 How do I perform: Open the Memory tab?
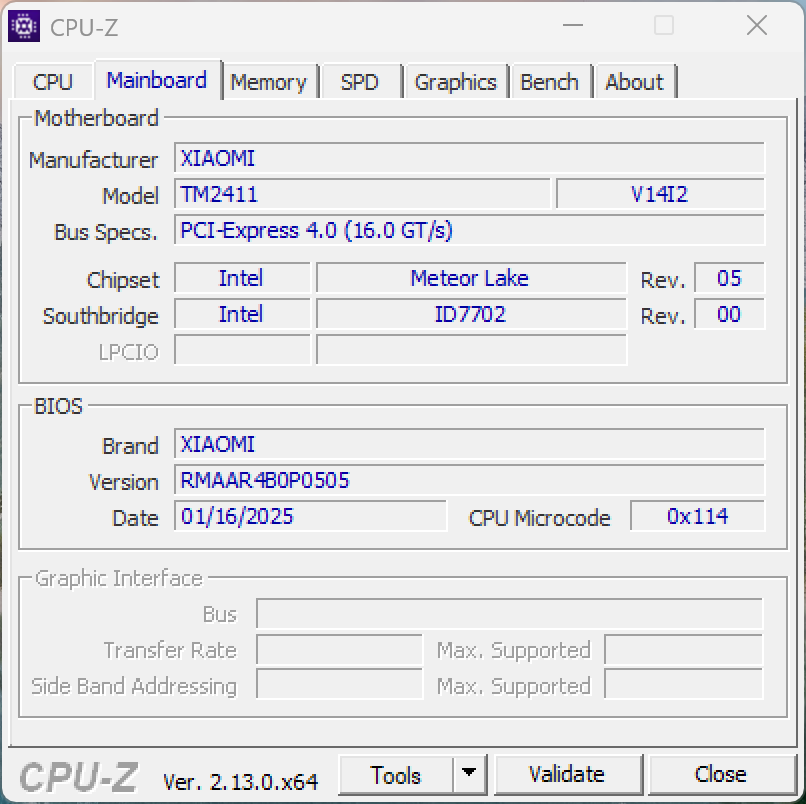(268, 82)
